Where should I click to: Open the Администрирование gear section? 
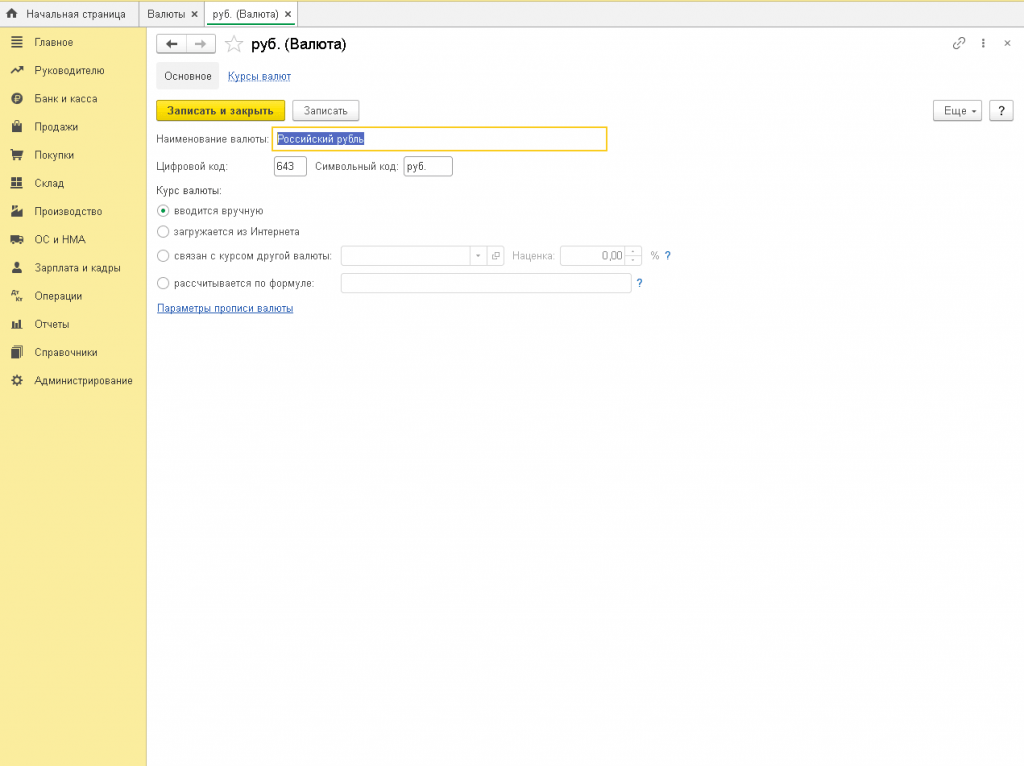82,380
